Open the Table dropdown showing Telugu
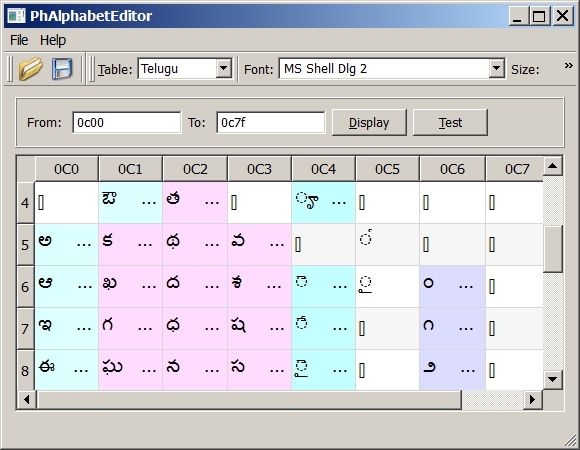This screenshot has height=450, width=580. point(185,68)
